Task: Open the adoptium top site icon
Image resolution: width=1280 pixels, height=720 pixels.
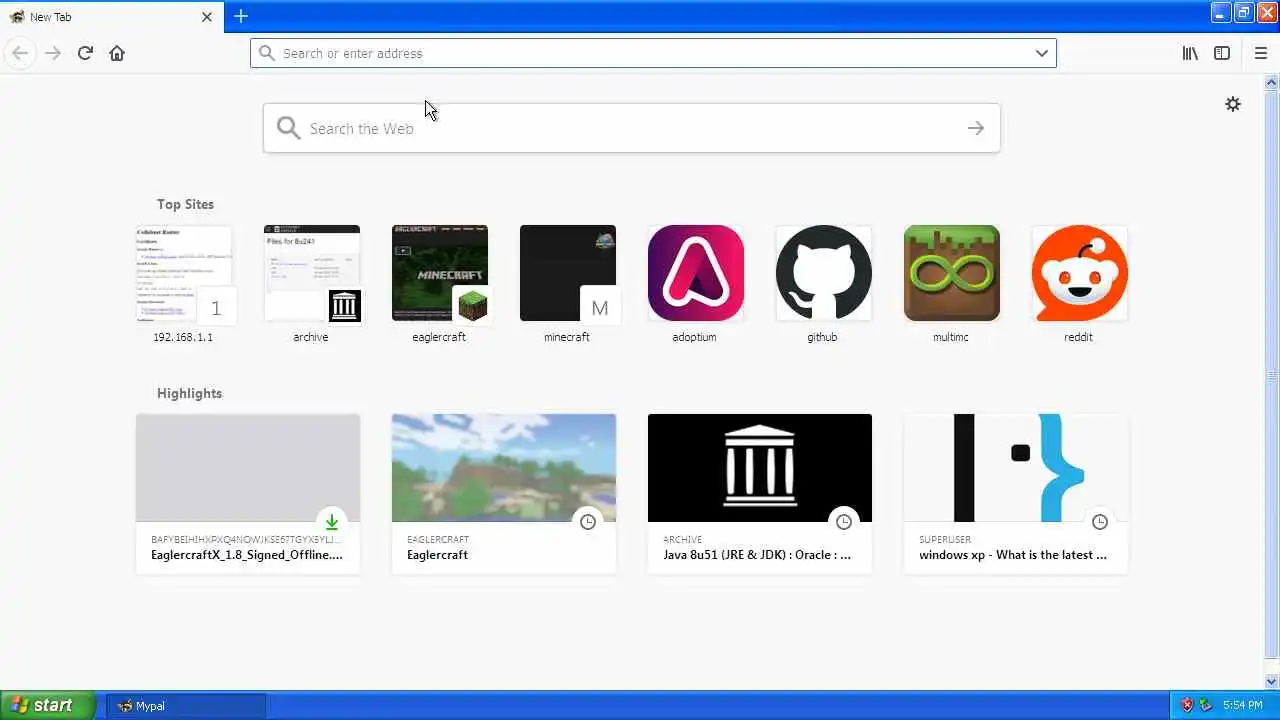Action: [696, 273]
